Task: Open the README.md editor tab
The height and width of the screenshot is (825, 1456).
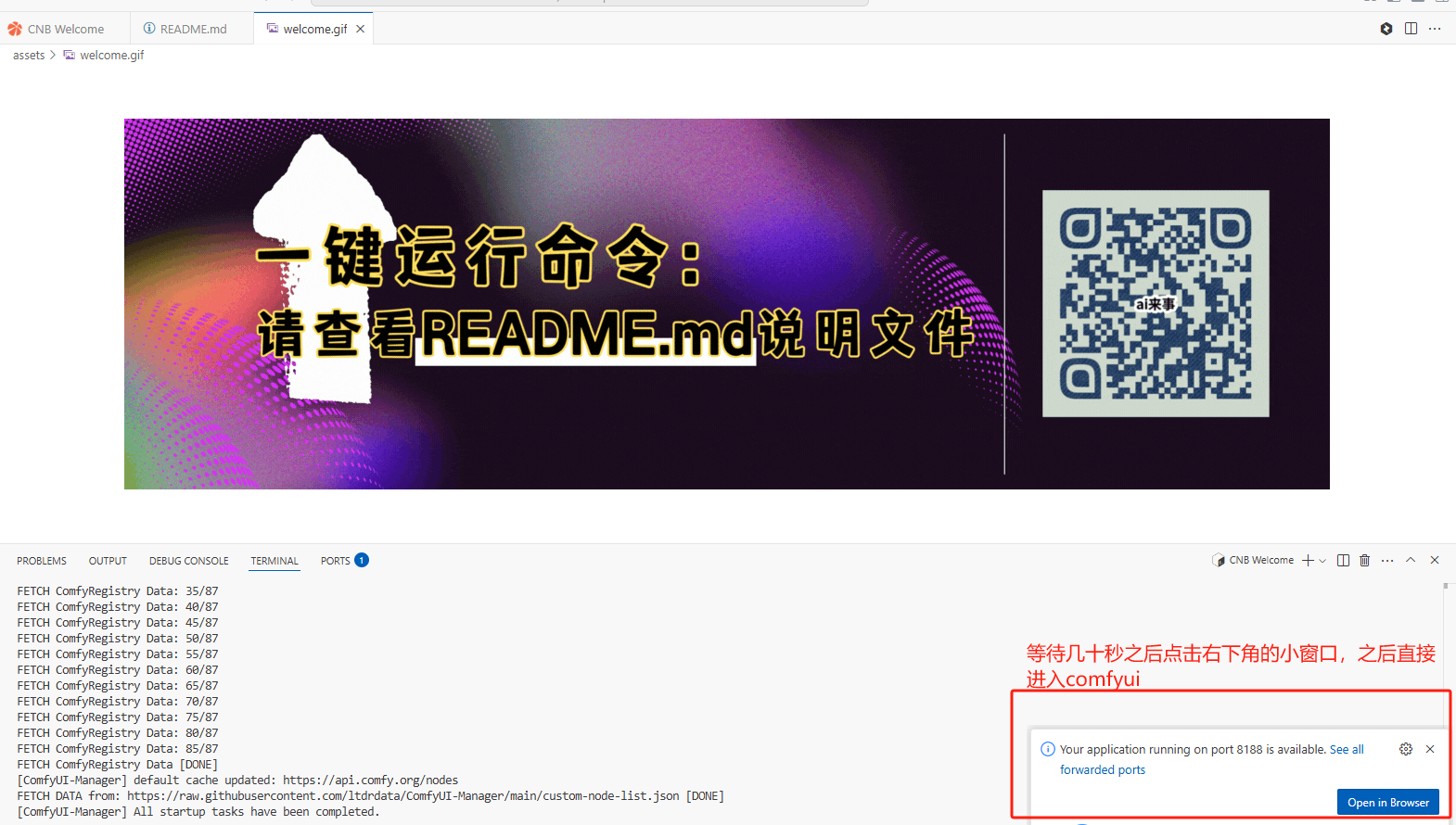Action: click(x=192, y=29)
